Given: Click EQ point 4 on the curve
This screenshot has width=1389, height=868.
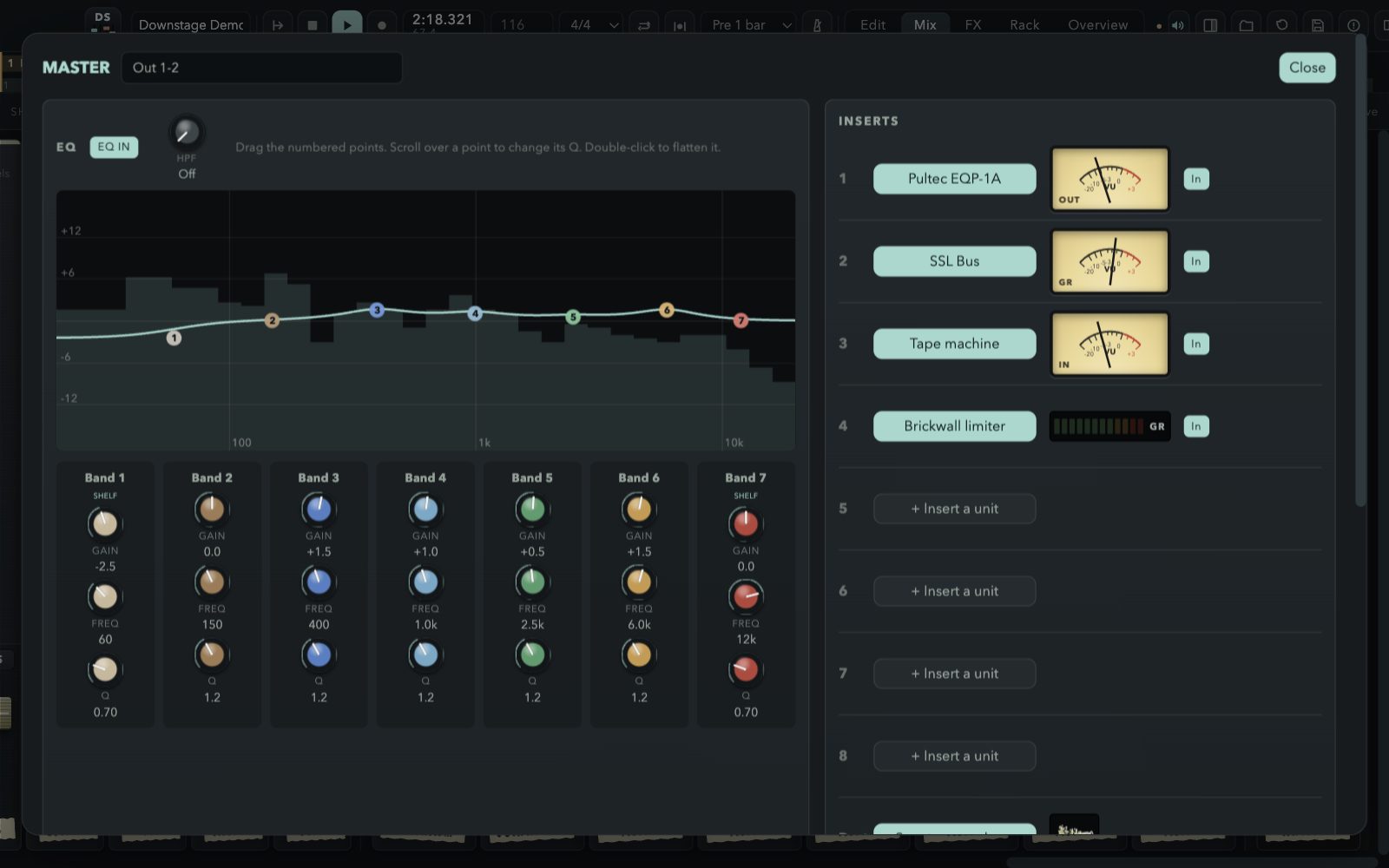Looking at the screenshot, I should click(475, 313).
